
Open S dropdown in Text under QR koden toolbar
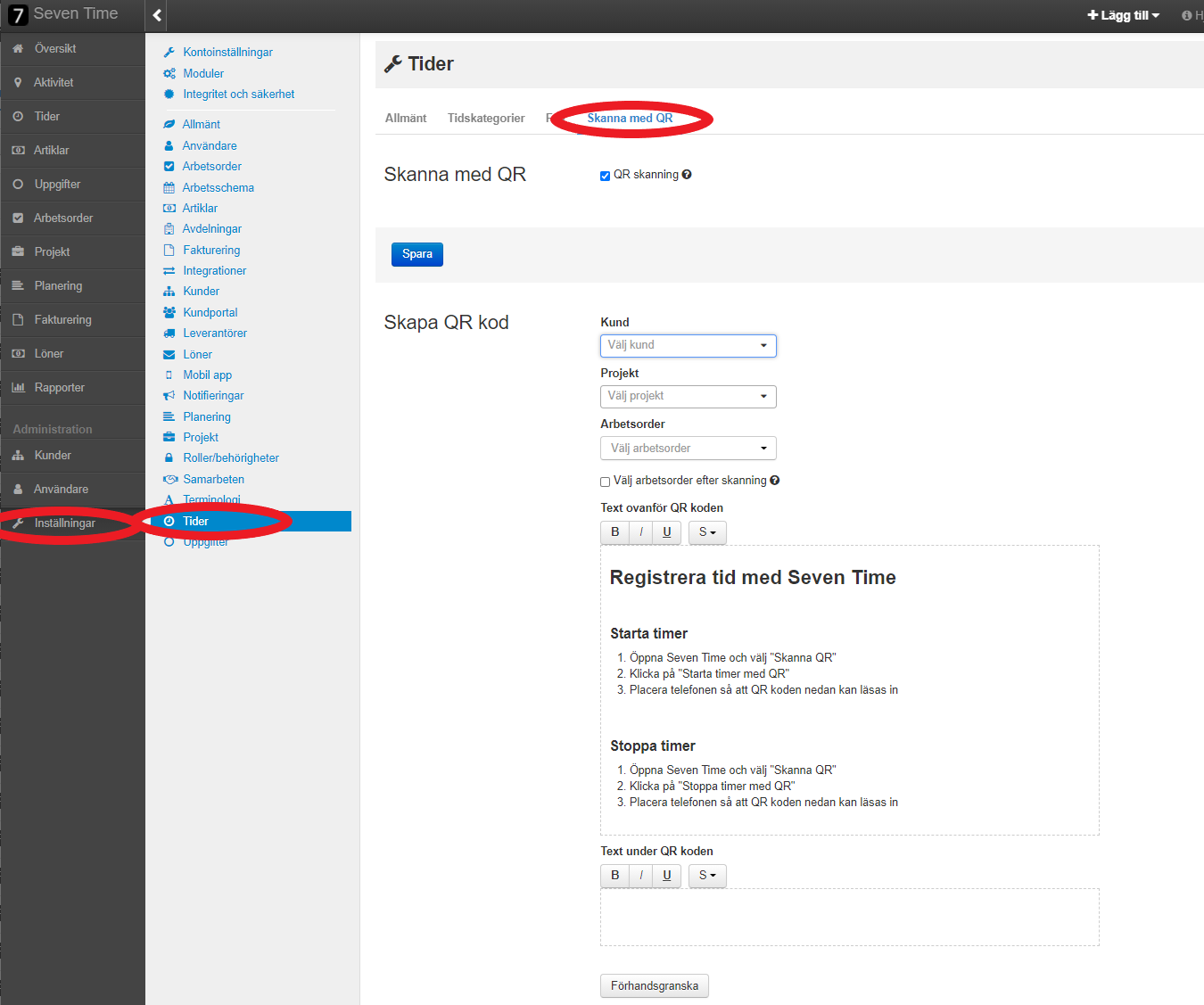point(707,876)
